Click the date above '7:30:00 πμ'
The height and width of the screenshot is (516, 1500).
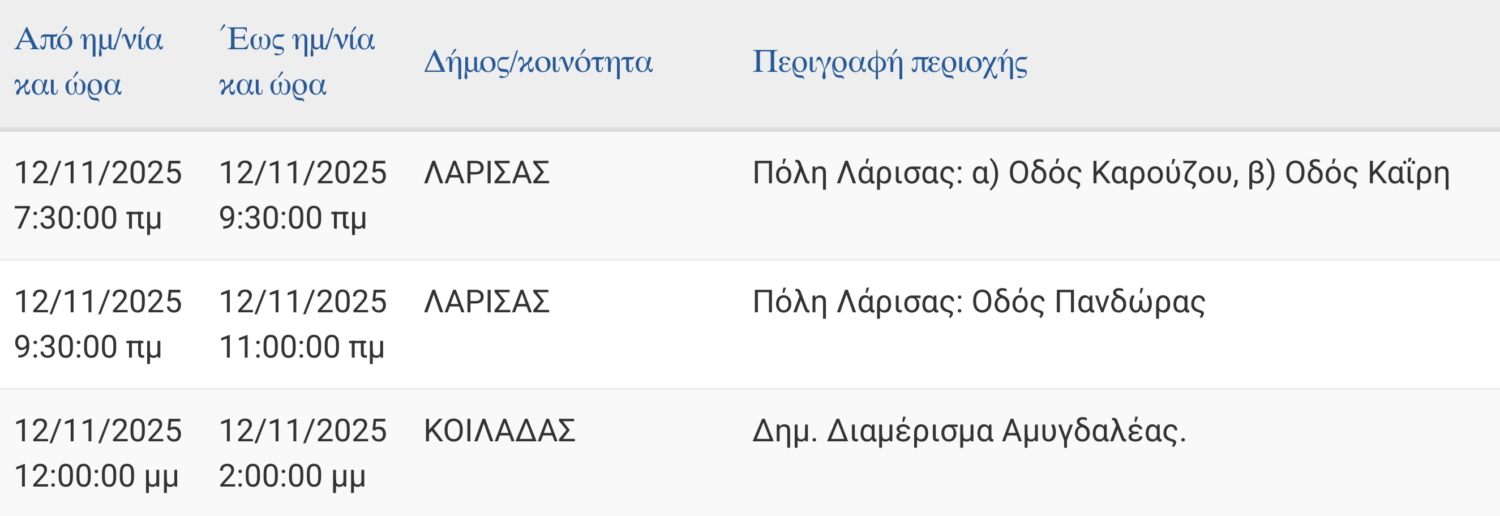point(98,173)
